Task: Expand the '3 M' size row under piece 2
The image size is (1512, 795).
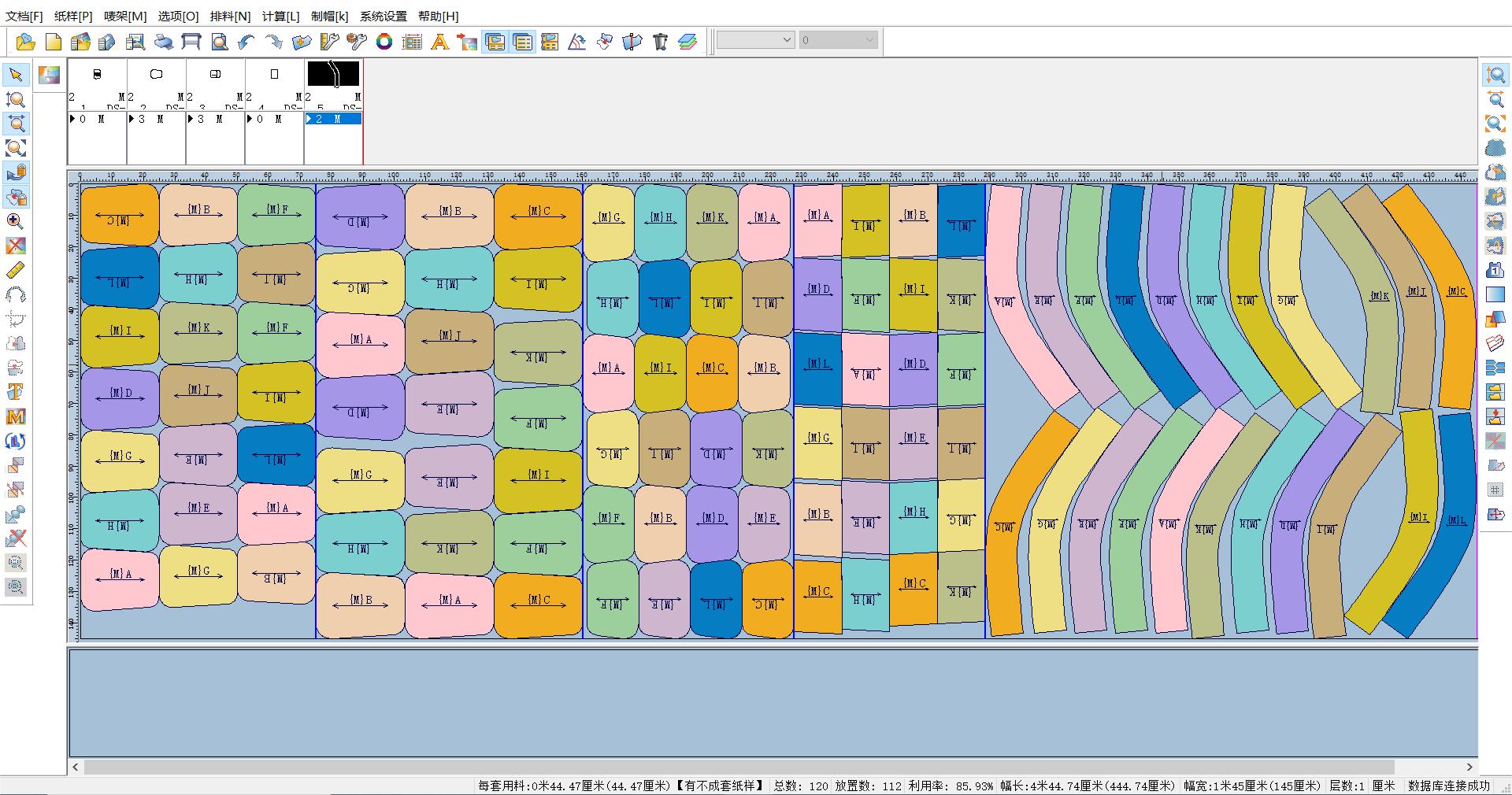Action: tap(156, 119)
